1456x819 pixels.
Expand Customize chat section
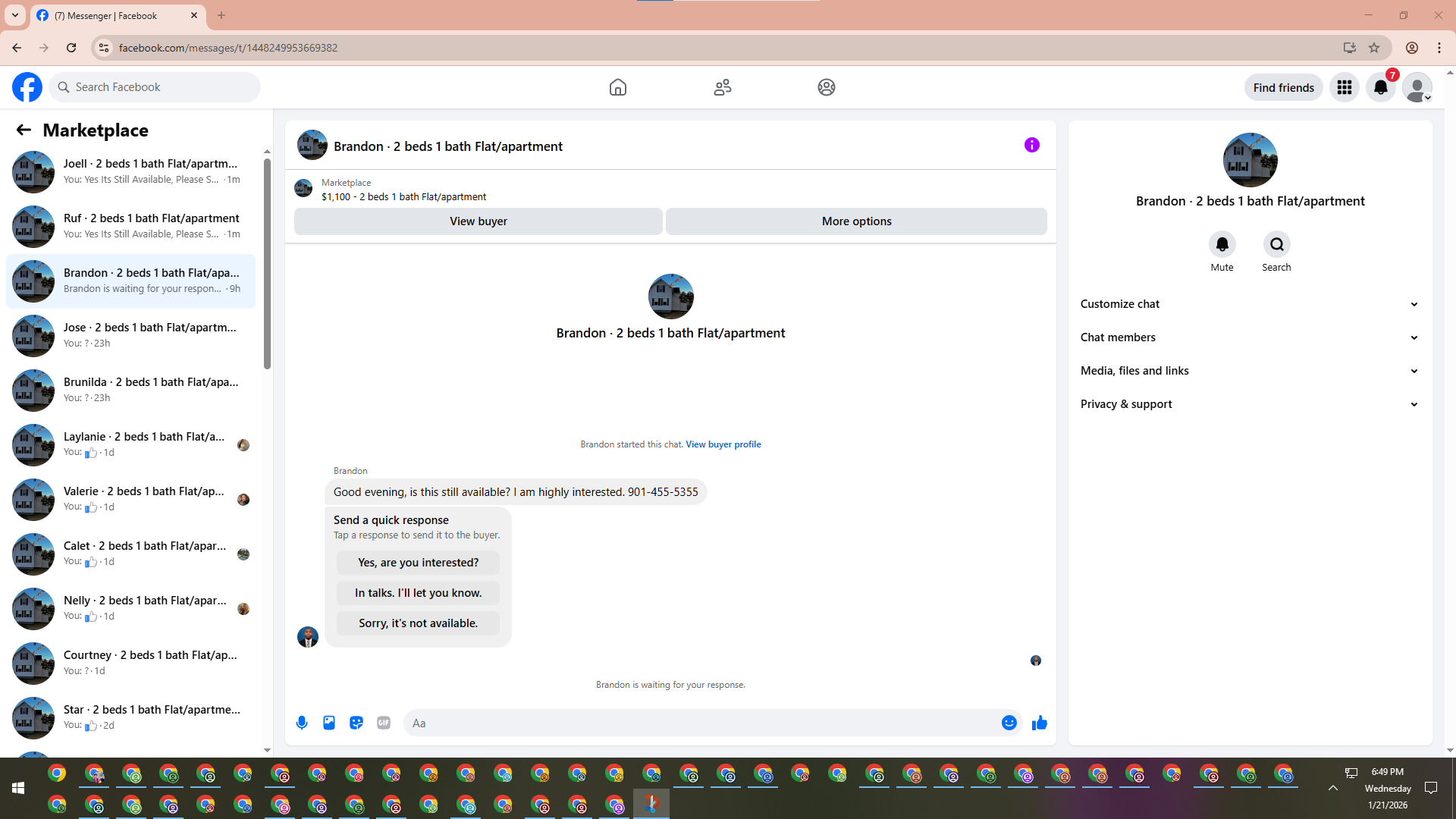click(x=1250, y=304)
